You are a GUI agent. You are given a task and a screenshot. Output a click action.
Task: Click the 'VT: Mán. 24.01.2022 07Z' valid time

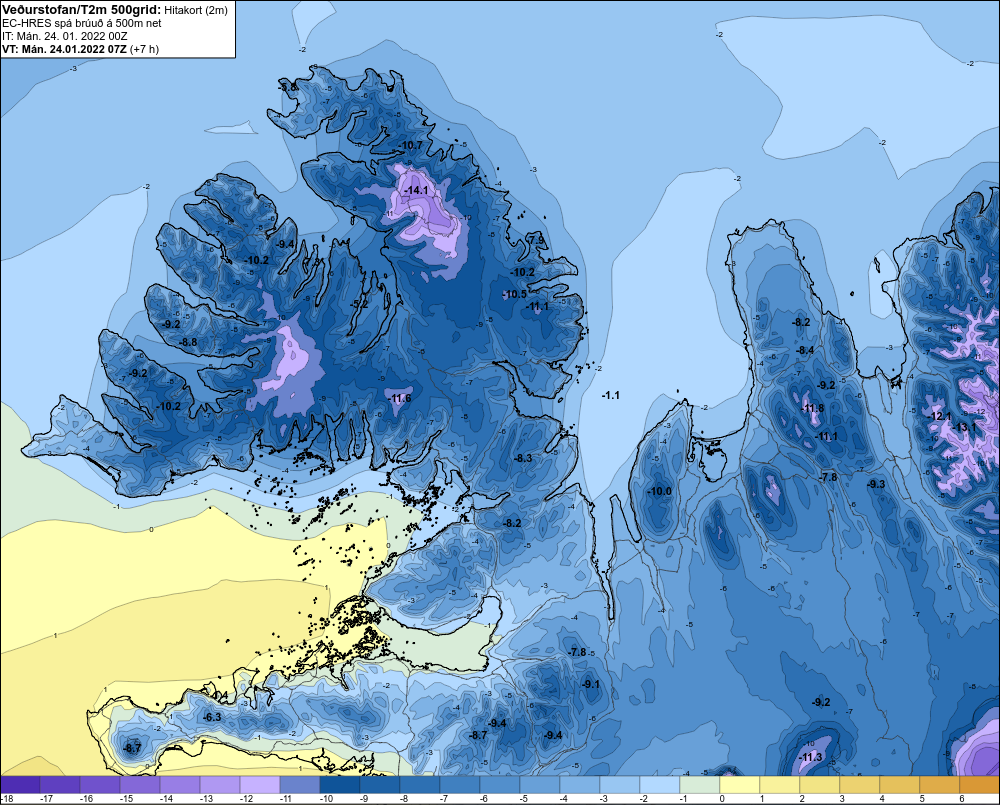[x=64, y=49]
